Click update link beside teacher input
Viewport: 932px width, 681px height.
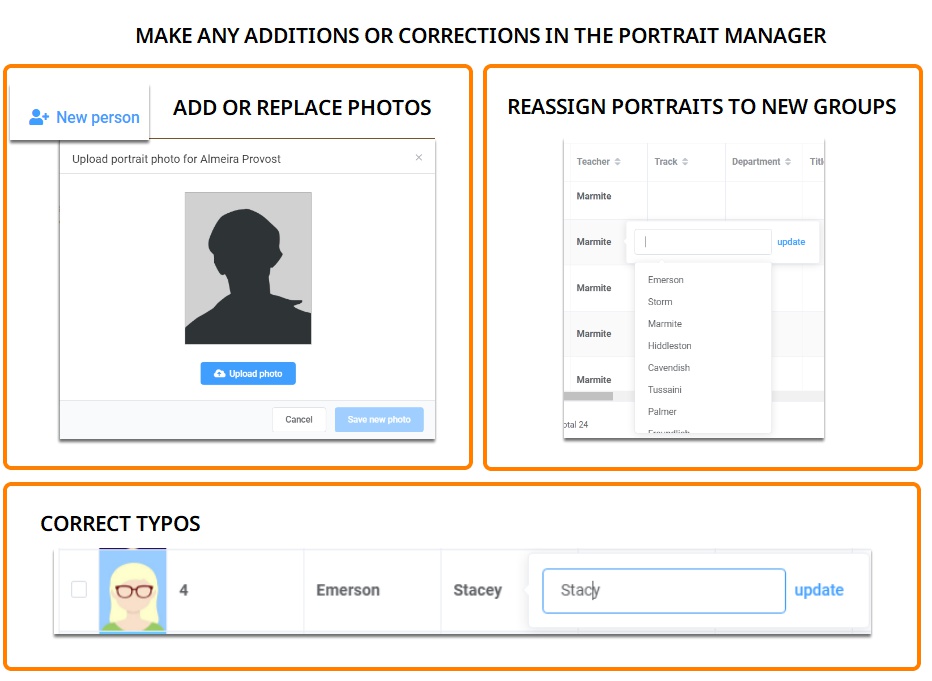pyautogui.click(x=791, y=242)
